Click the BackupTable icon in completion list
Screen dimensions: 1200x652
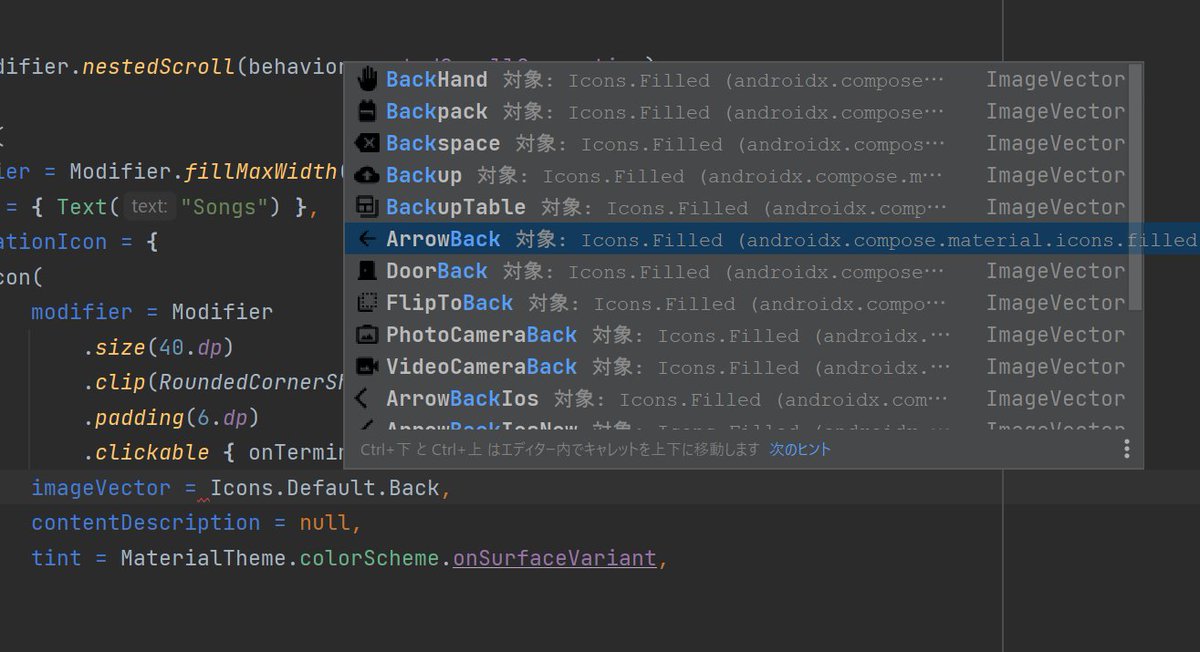pos(367,208)
